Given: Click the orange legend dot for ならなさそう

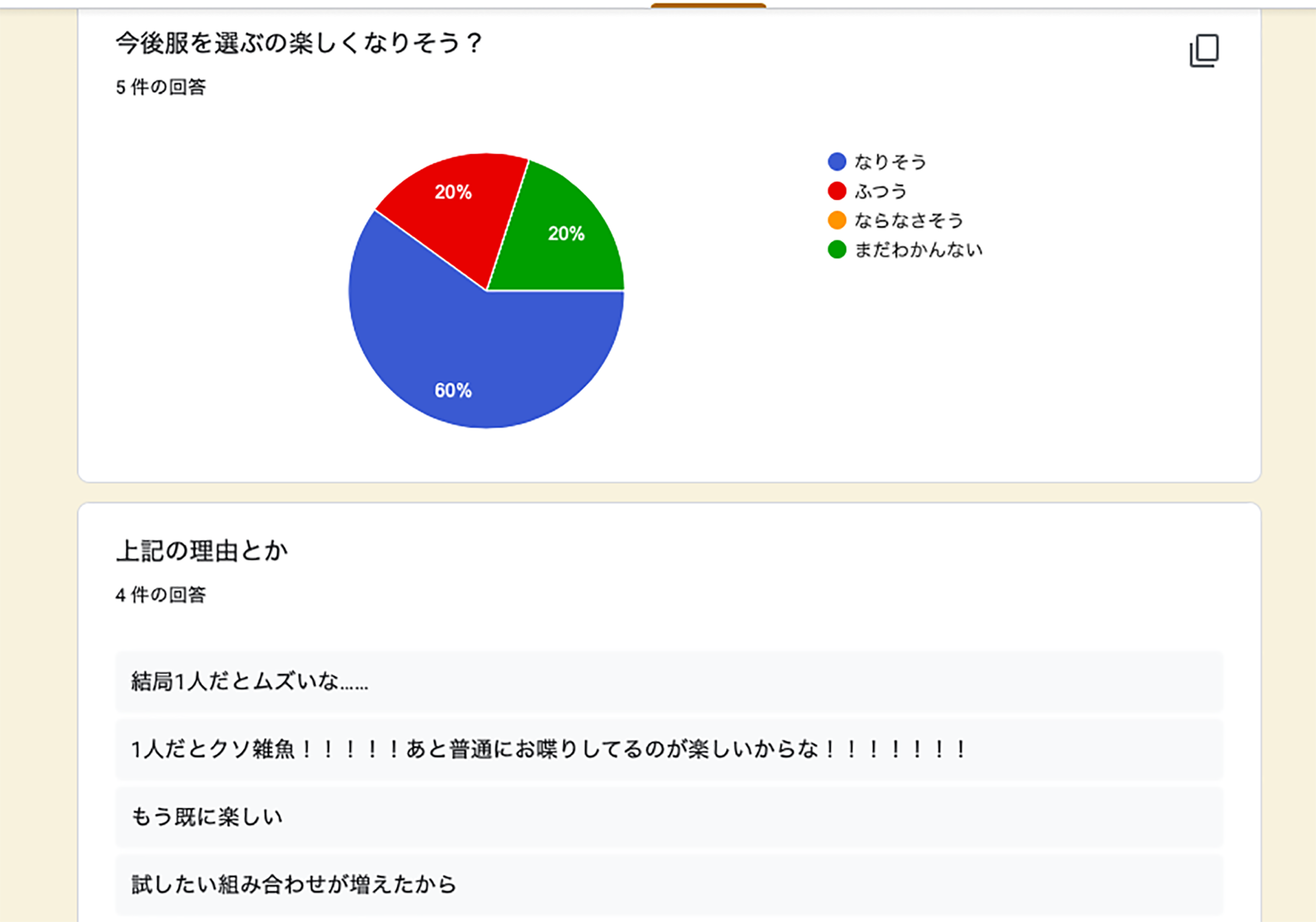Looking at the screenshot, I should coord(837,220).
